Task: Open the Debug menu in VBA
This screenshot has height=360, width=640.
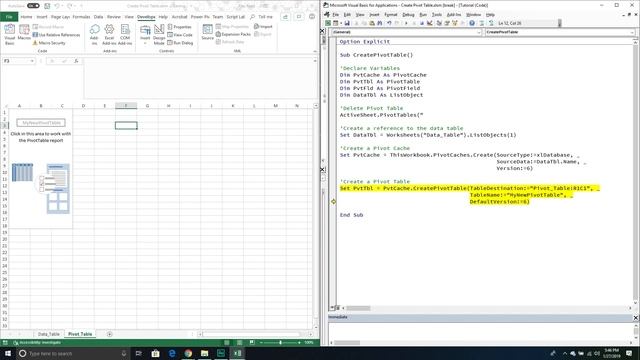Action: tap(408, 15)
